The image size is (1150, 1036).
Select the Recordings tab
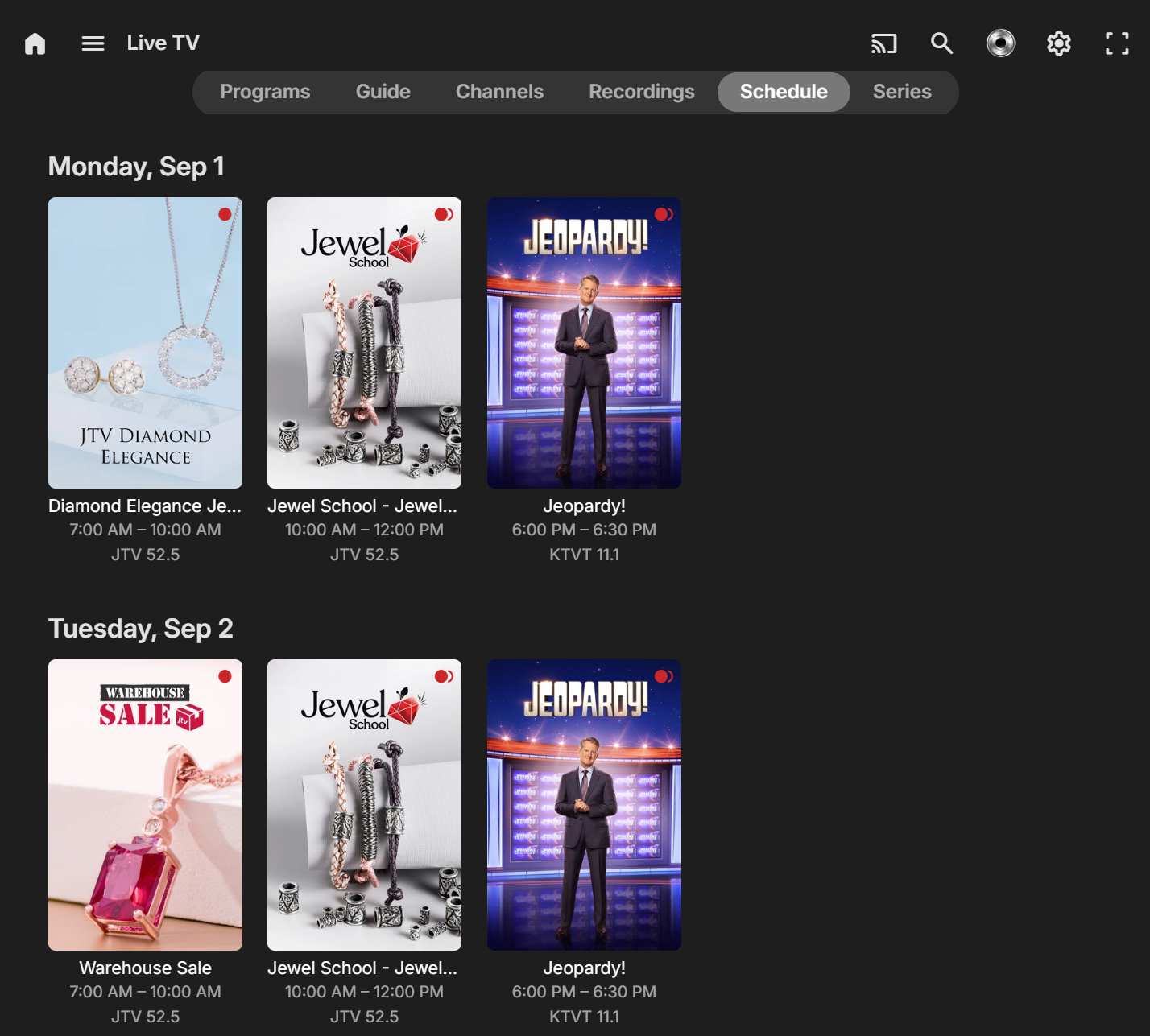tap(641, 92)
